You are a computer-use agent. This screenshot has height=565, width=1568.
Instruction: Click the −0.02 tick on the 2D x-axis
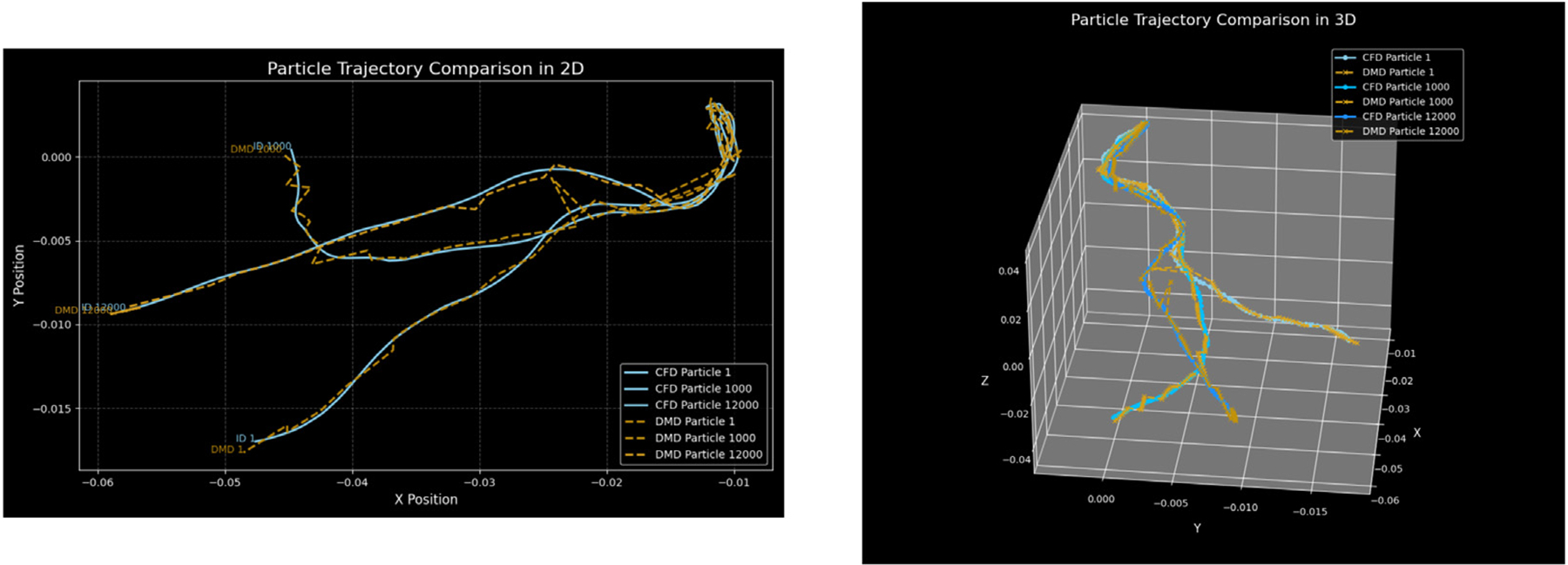tap(607, 482)
